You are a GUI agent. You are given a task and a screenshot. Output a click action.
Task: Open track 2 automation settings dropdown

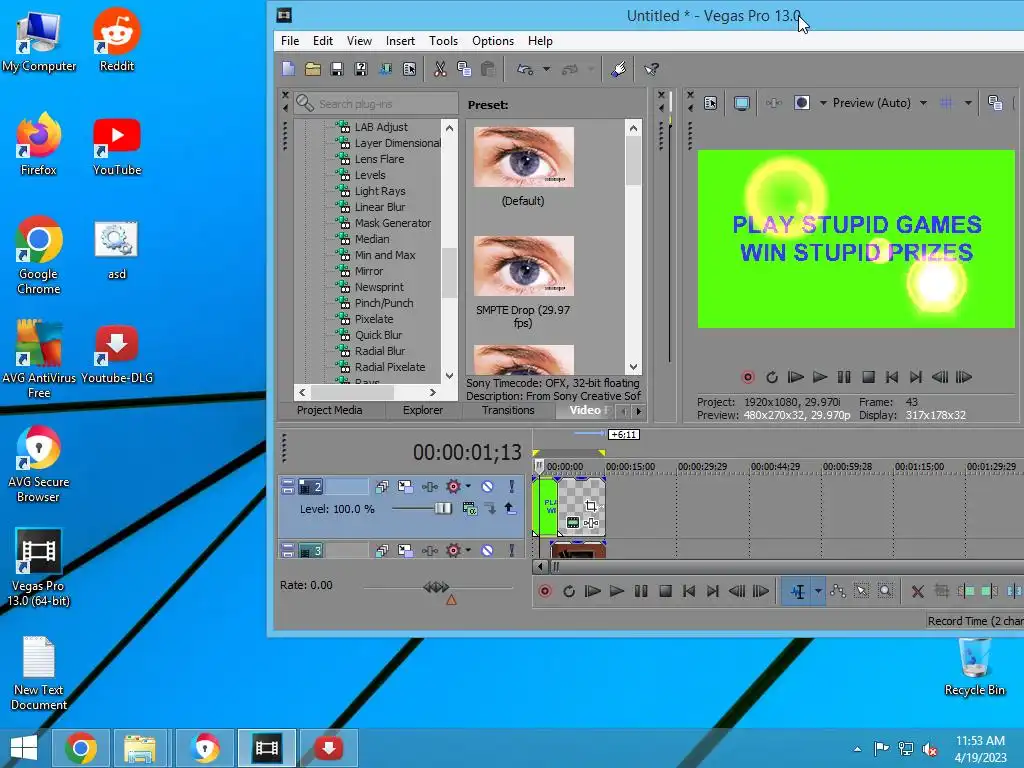(468, 486)
